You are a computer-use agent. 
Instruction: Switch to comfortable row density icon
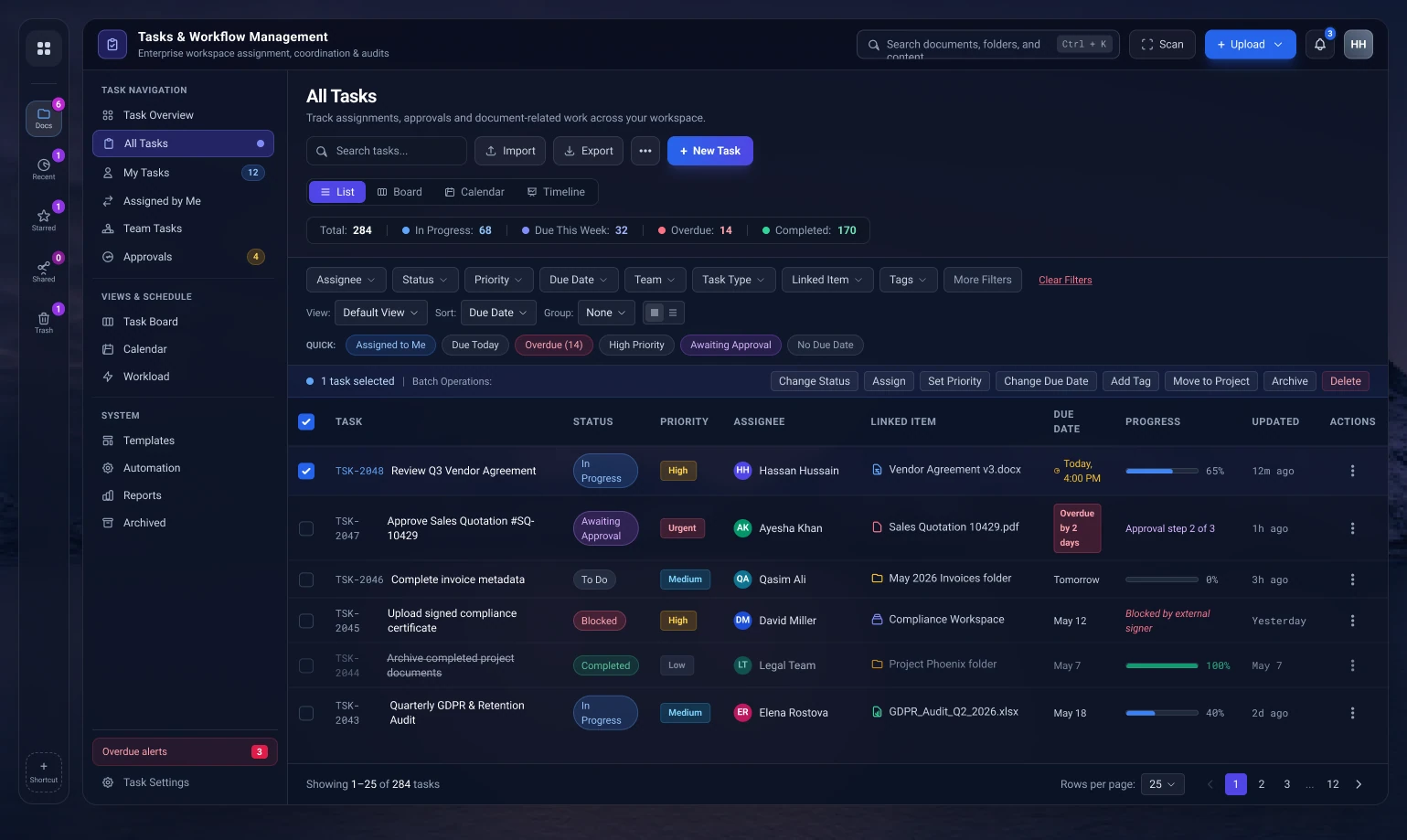(655, 313)
